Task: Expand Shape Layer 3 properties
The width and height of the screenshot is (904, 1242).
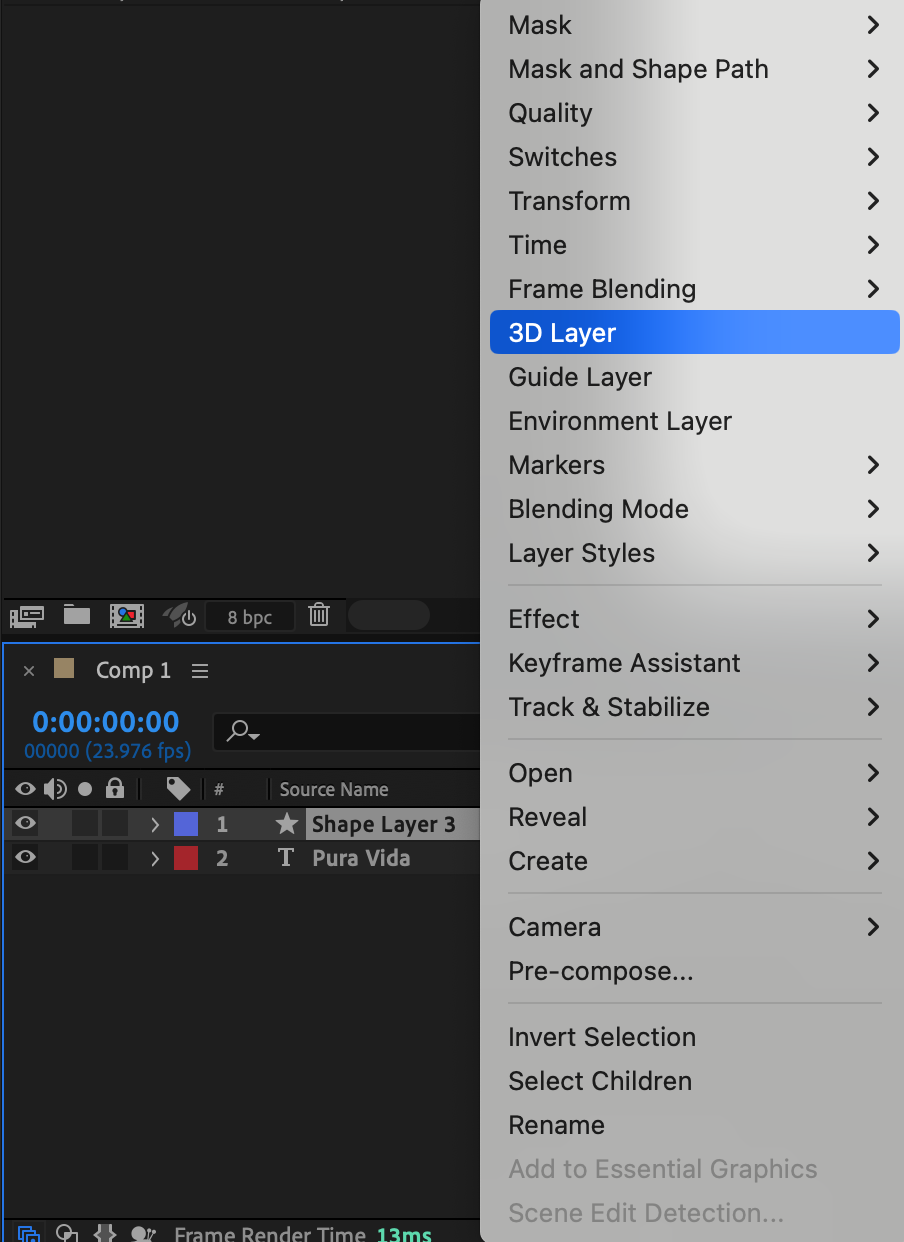Action: pos(154,825)
